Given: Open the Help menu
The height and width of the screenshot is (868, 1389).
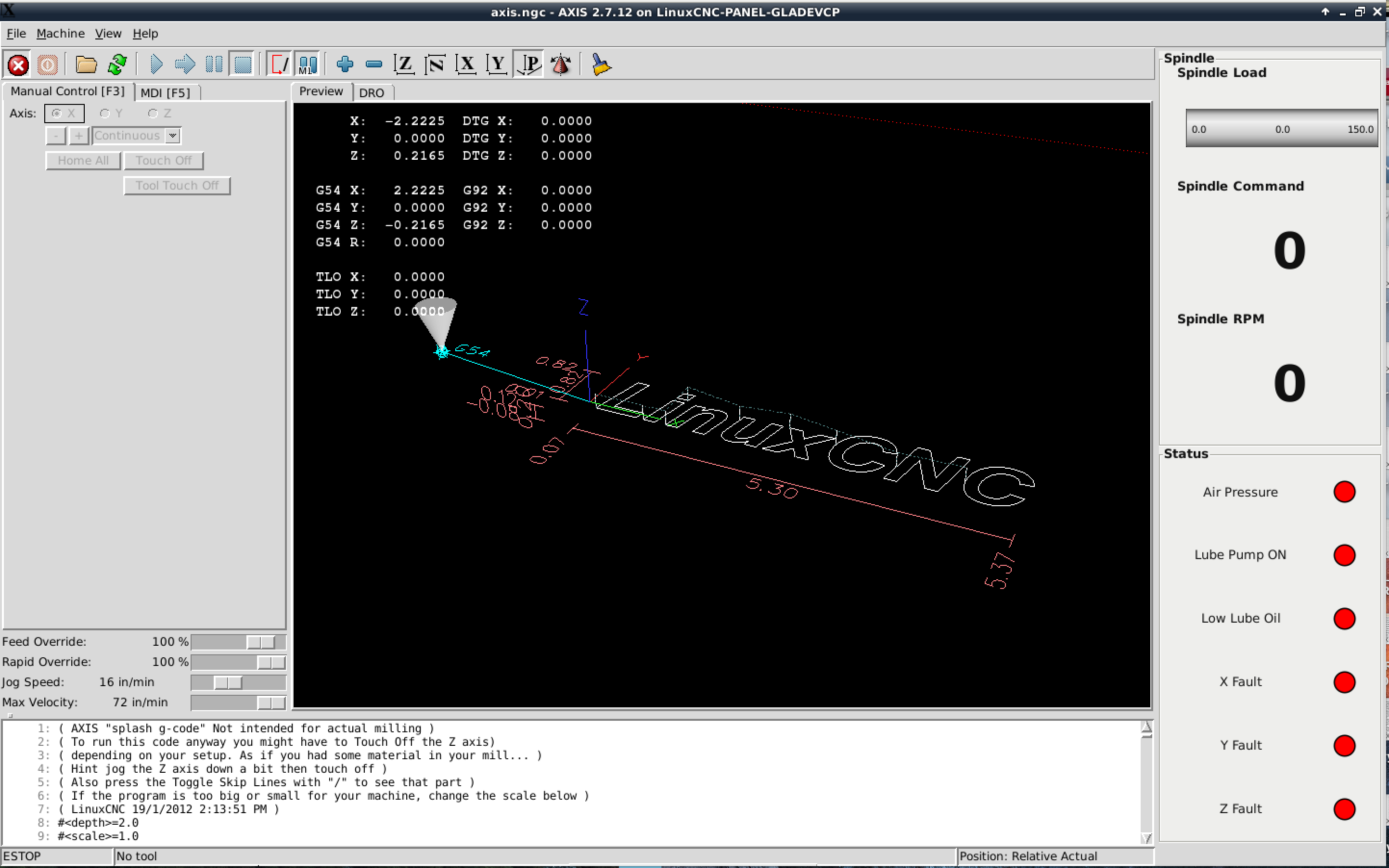Looking at the screenshot, I should [145, 33].
